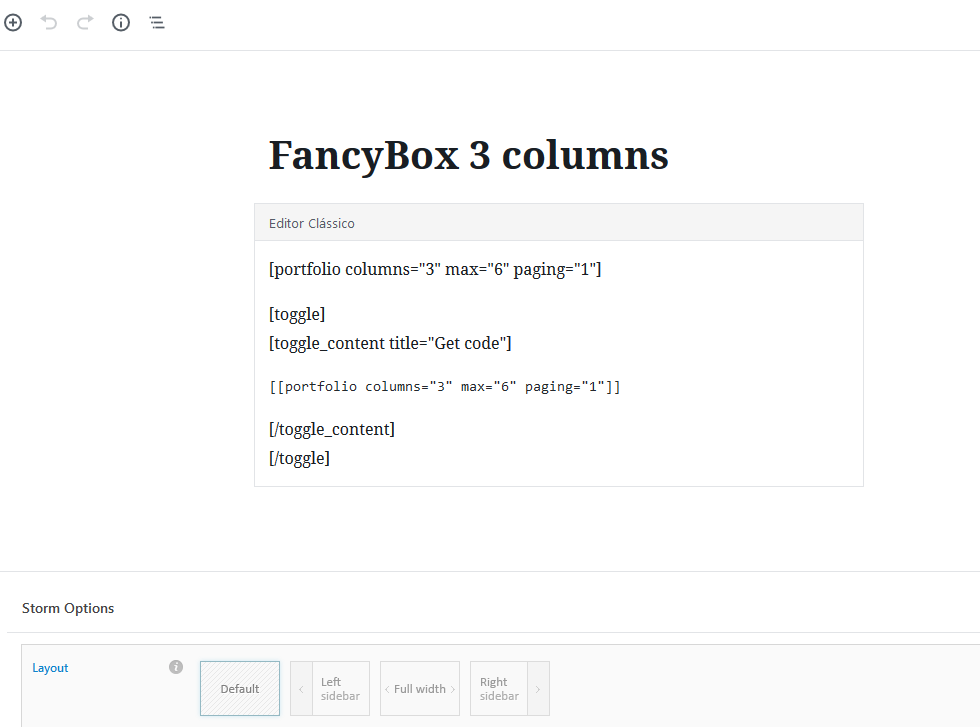Image resolution: width=980 pixels, height=727 pixels.
Task: Click the FancyBox 3 columns title field
Action: tap(469, 154)
